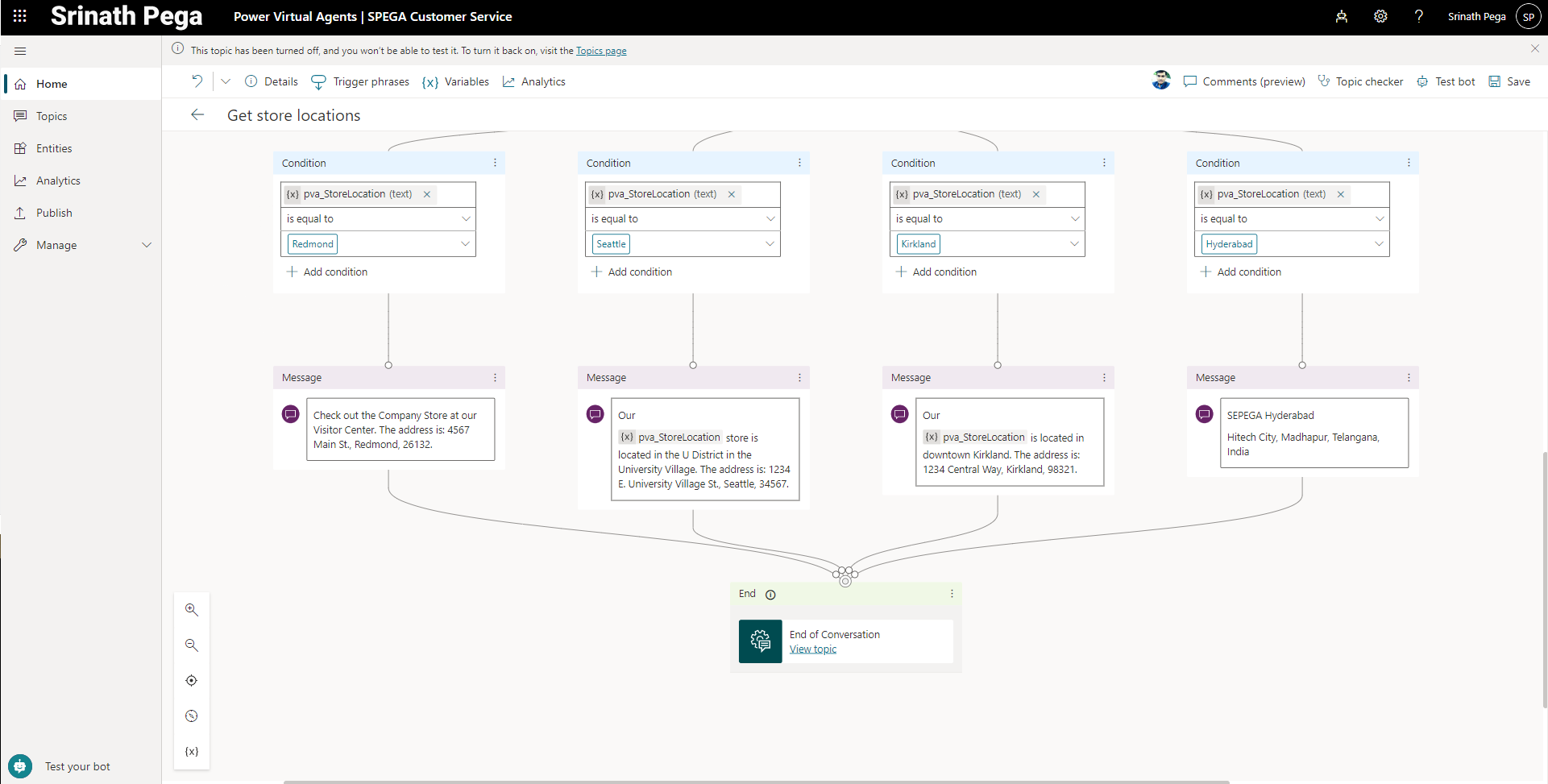Remove pva_StoreLocation variable from Redmond condition

click(427, 194)
